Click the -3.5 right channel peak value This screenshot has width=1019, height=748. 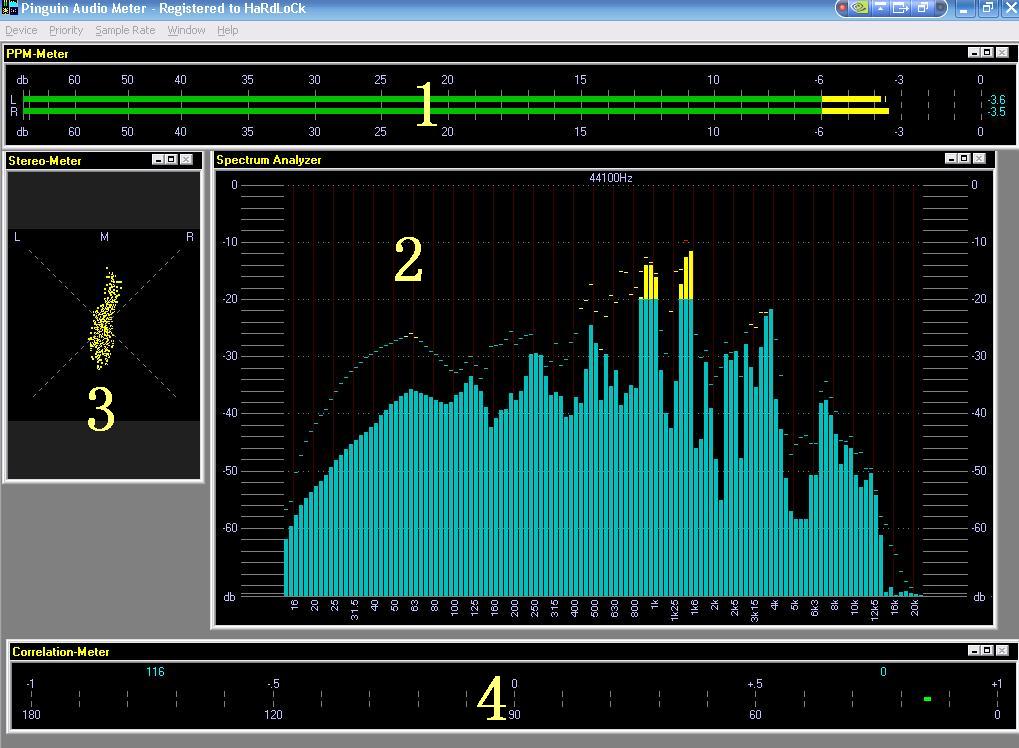pyautogui.click(x=996, y=112)
